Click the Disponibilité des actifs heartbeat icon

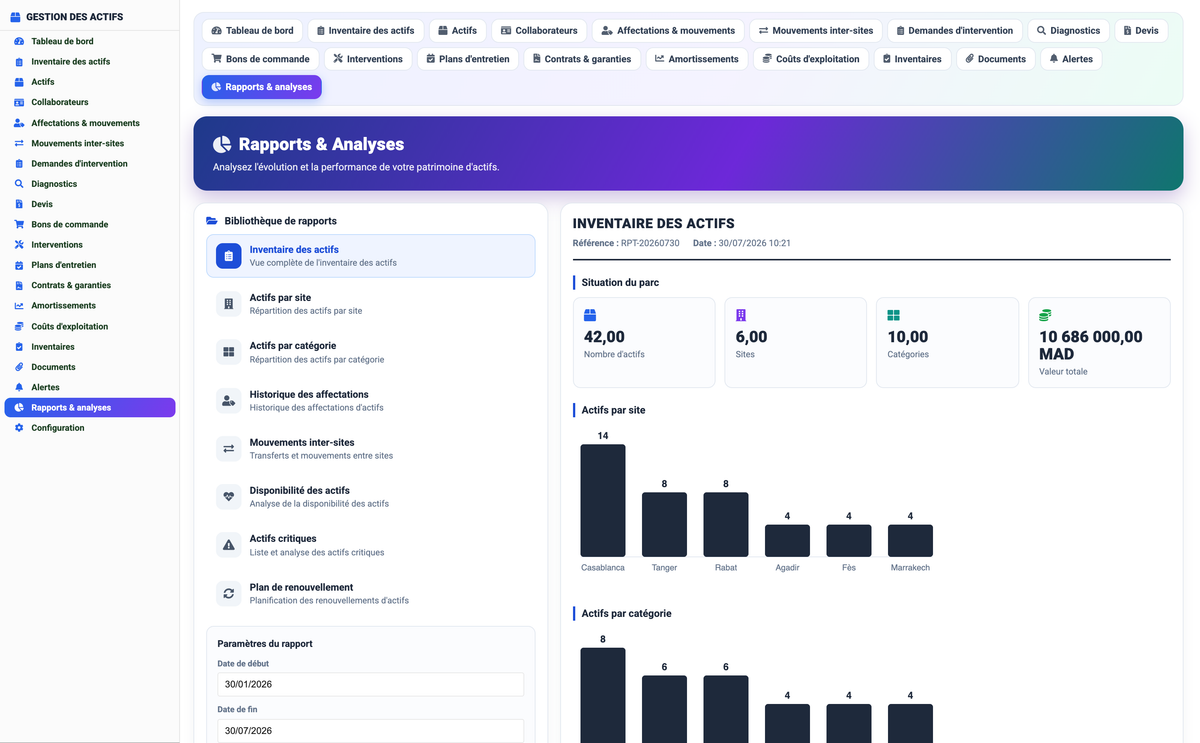(x=229, y=497)
